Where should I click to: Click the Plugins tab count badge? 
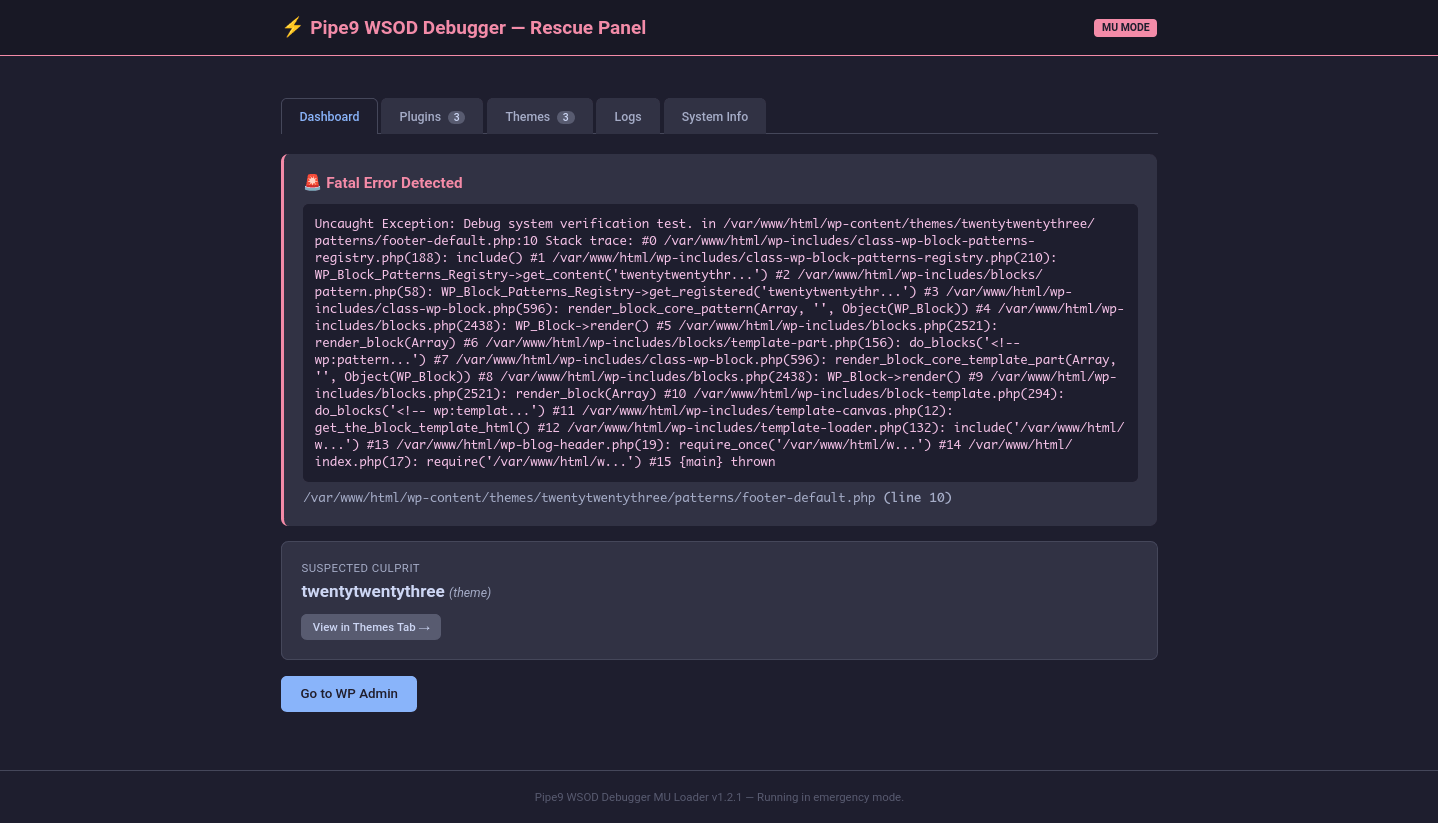tap(456, 117)
